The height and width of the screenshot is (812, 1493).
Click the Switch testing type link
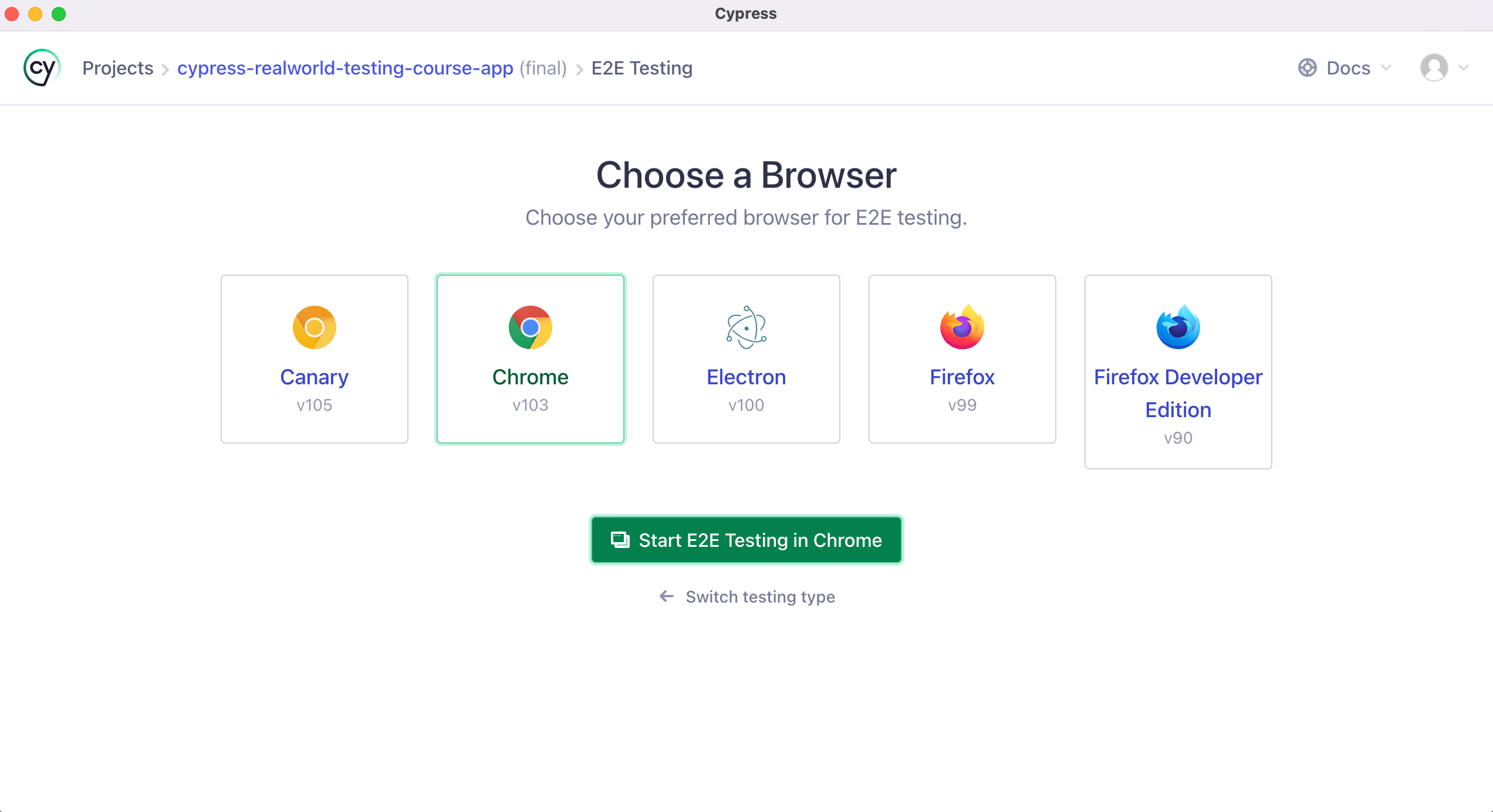coord(746,597)
